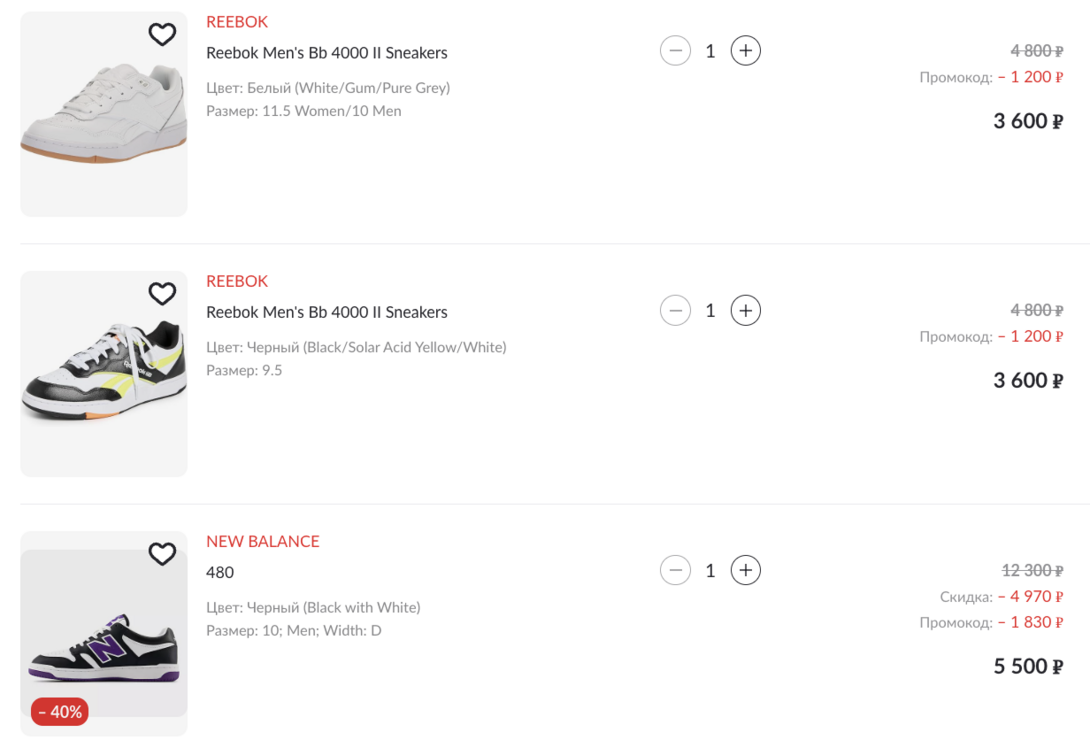Click the −40% discount badge
This screenshot has height=740, width=1090.
coord(60,712)
